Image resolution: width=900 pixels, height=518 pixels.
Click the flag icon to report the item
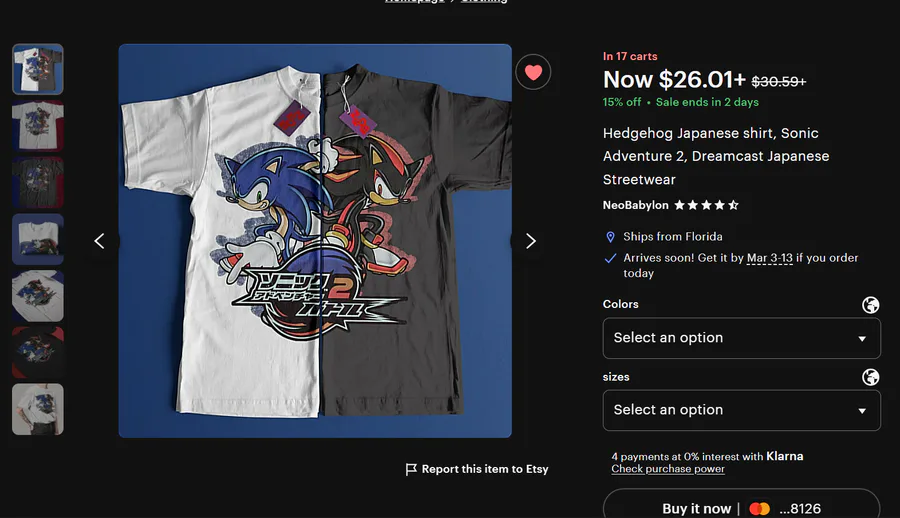411,469
